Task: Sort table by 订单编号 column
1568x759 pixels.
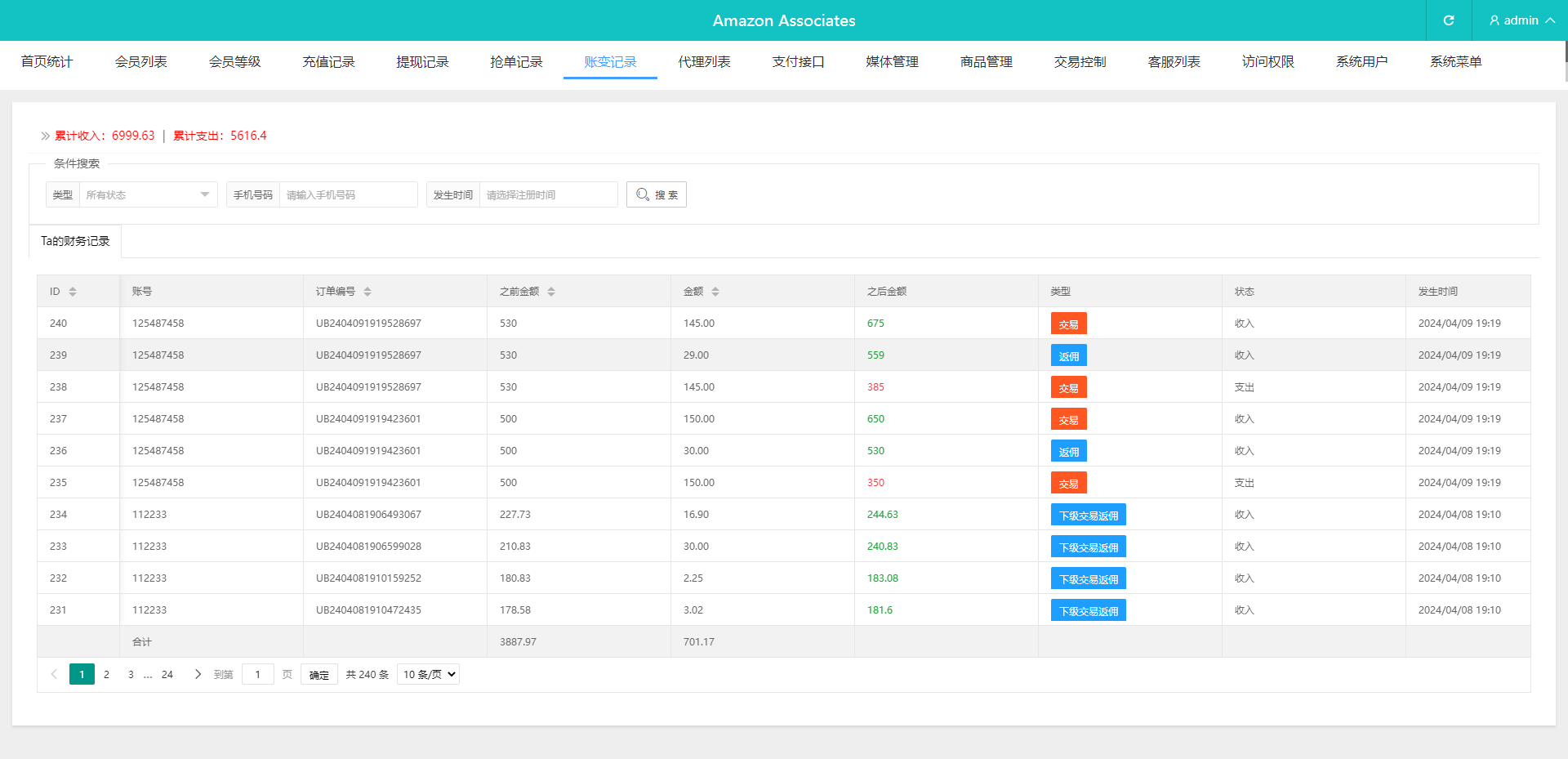Action: pyautogui.click(x=367, y=292)
